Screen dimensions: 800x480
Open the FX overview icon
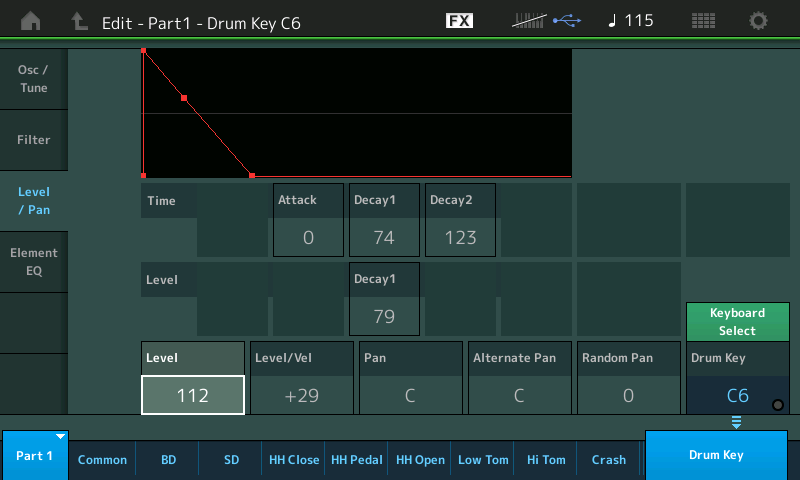pos(459,21)
